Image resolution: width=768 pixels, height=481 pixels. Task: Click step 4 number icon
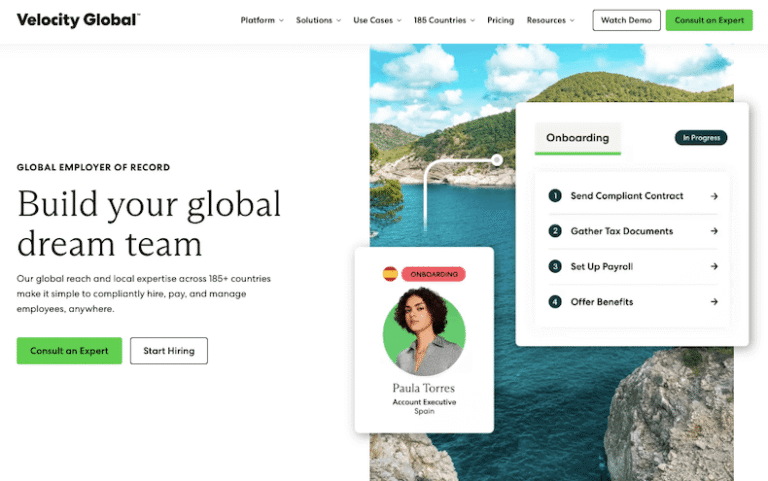click(555, 301)
